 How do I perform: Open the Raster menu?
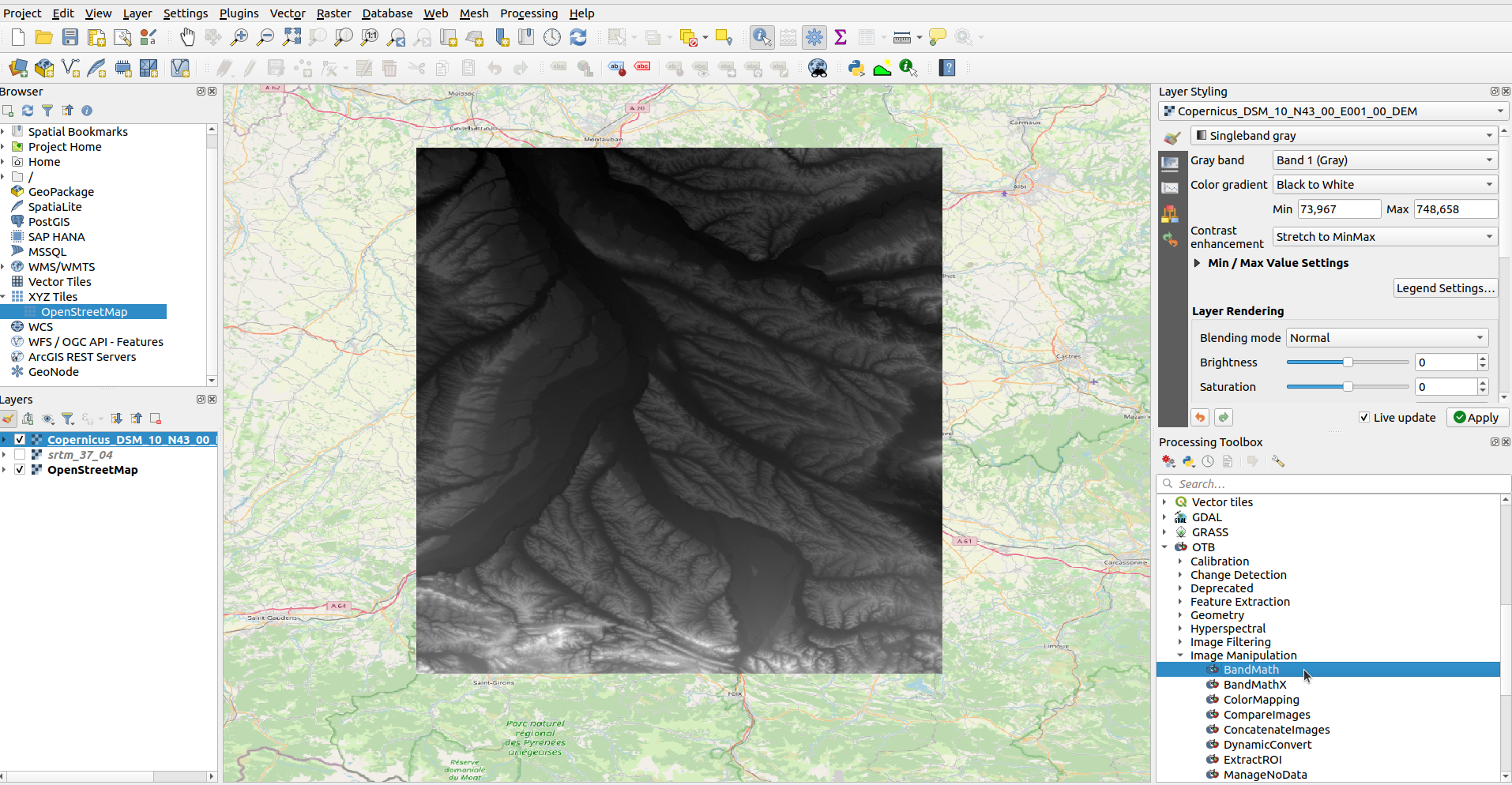[333, 13]
